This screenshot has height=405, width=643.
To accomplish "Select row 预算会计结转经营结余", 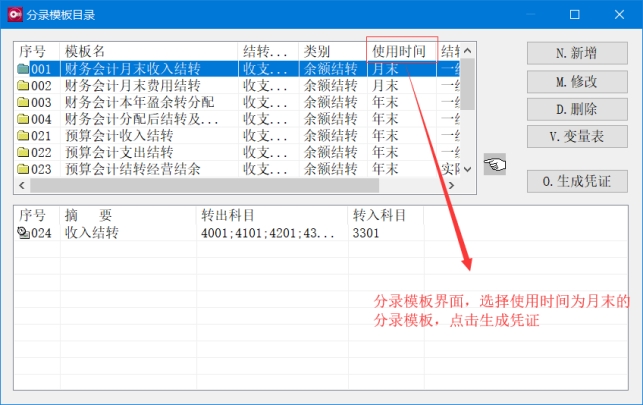I will [237, 169].
